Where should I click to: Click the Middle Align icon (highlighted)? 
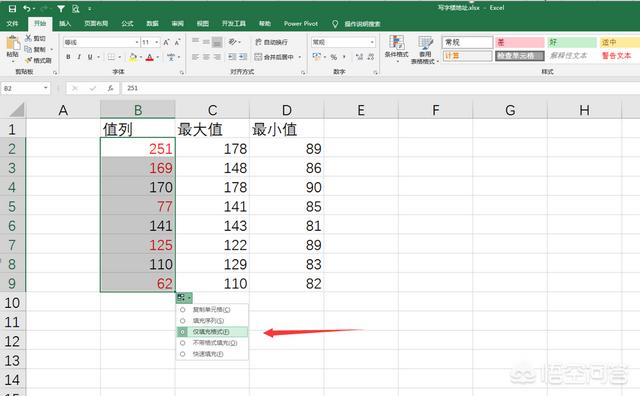pos(217,42)
